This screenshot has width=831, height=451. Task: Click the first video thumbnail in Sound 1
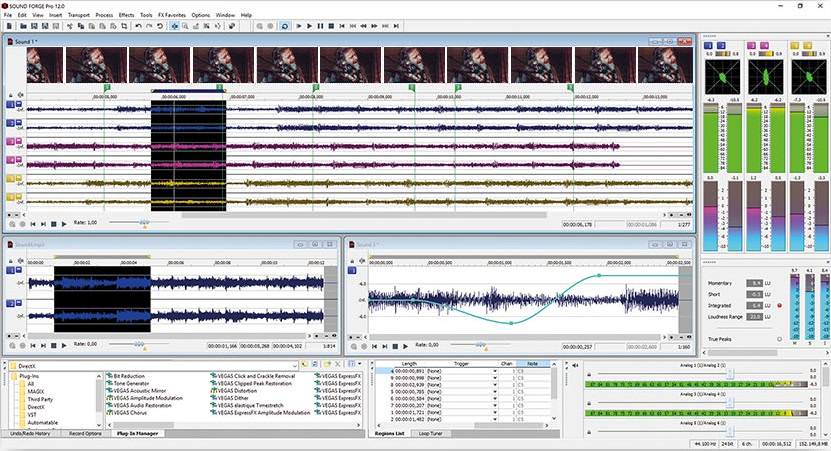coord(45,66)
